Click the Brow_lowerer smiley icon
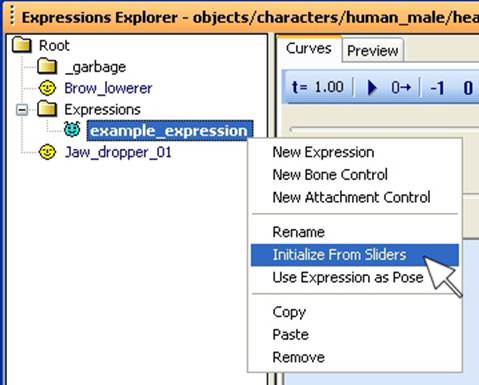 tap(47, 88)
